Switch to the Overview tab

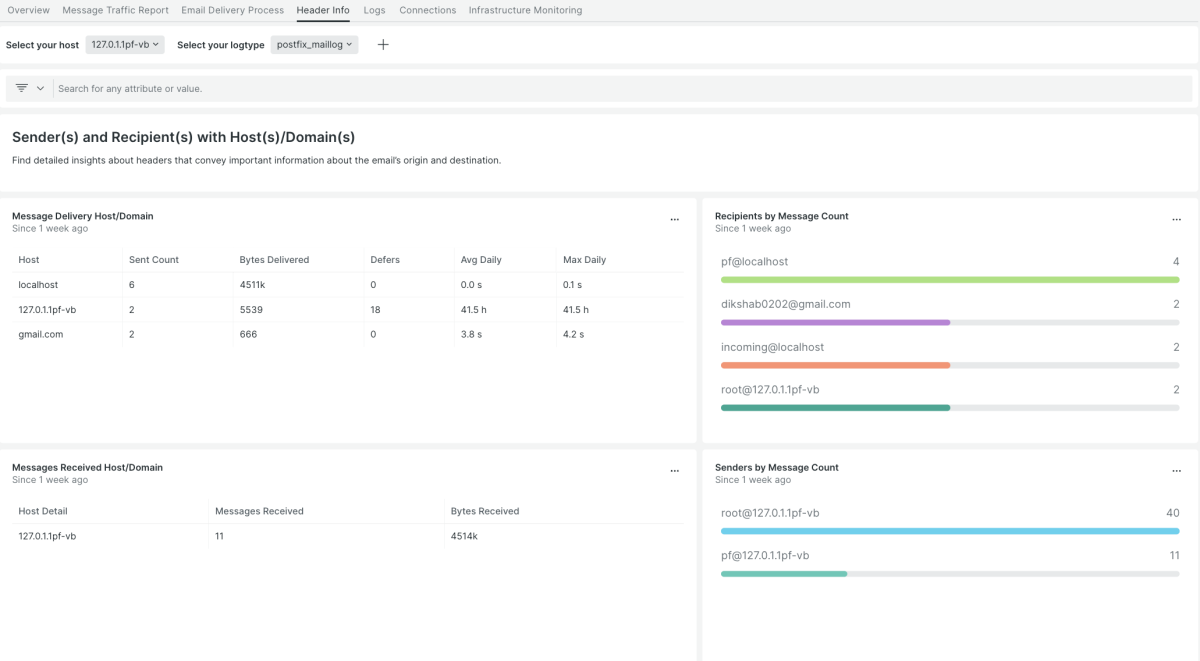[x=28, y=10]
